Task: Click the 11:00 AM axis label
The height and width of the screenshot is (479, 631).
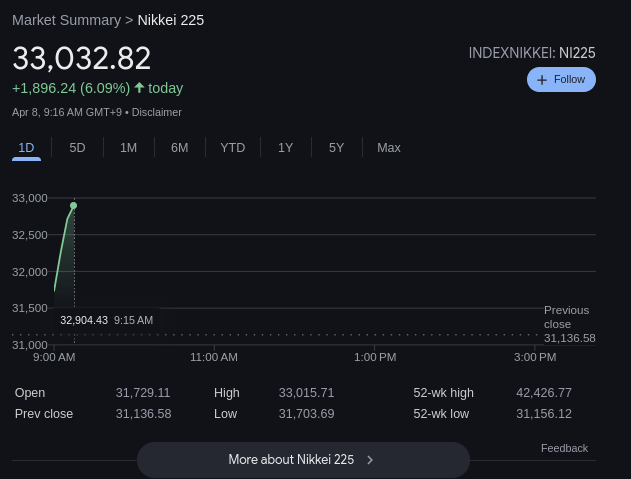Action: tap(214, 357)
